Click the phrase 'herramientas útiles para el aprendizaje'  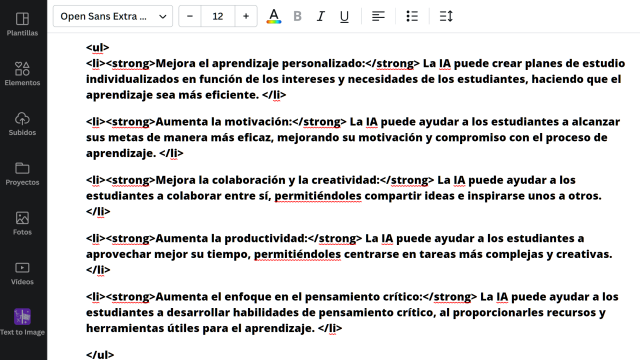(x=198, y=328)
